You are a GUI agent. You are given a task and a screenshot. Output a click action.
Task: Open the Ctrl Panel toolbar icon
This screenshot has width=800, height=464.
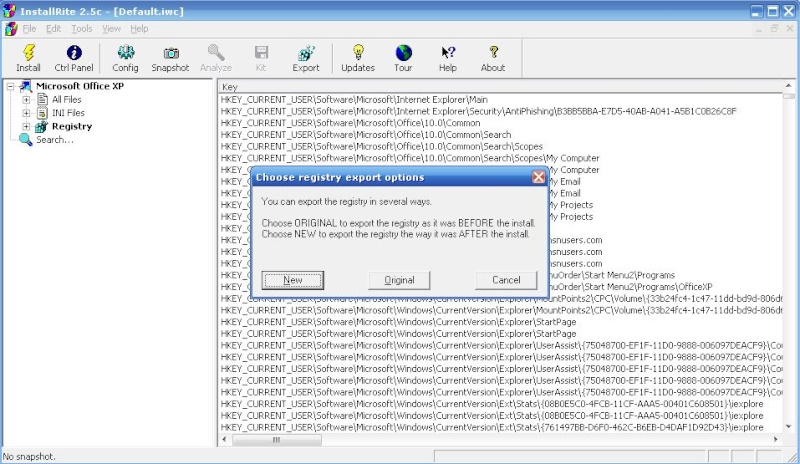click(x=74, y=53)
